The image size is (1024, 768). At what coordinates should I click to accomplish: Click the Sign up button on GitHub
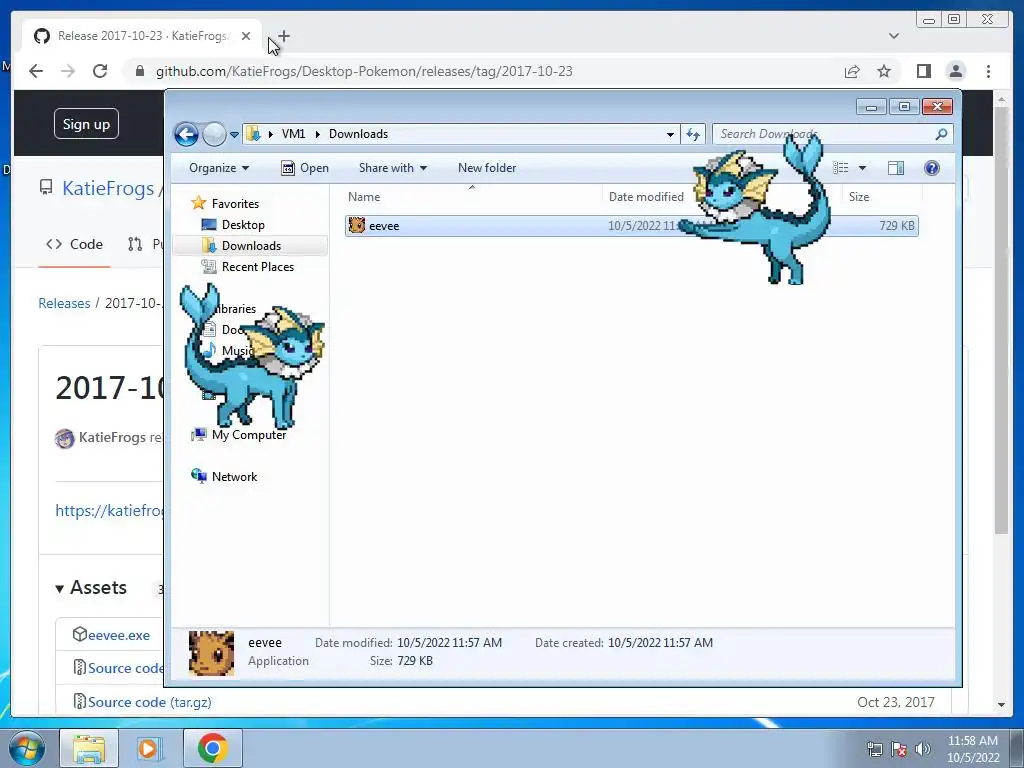point(86,124)
